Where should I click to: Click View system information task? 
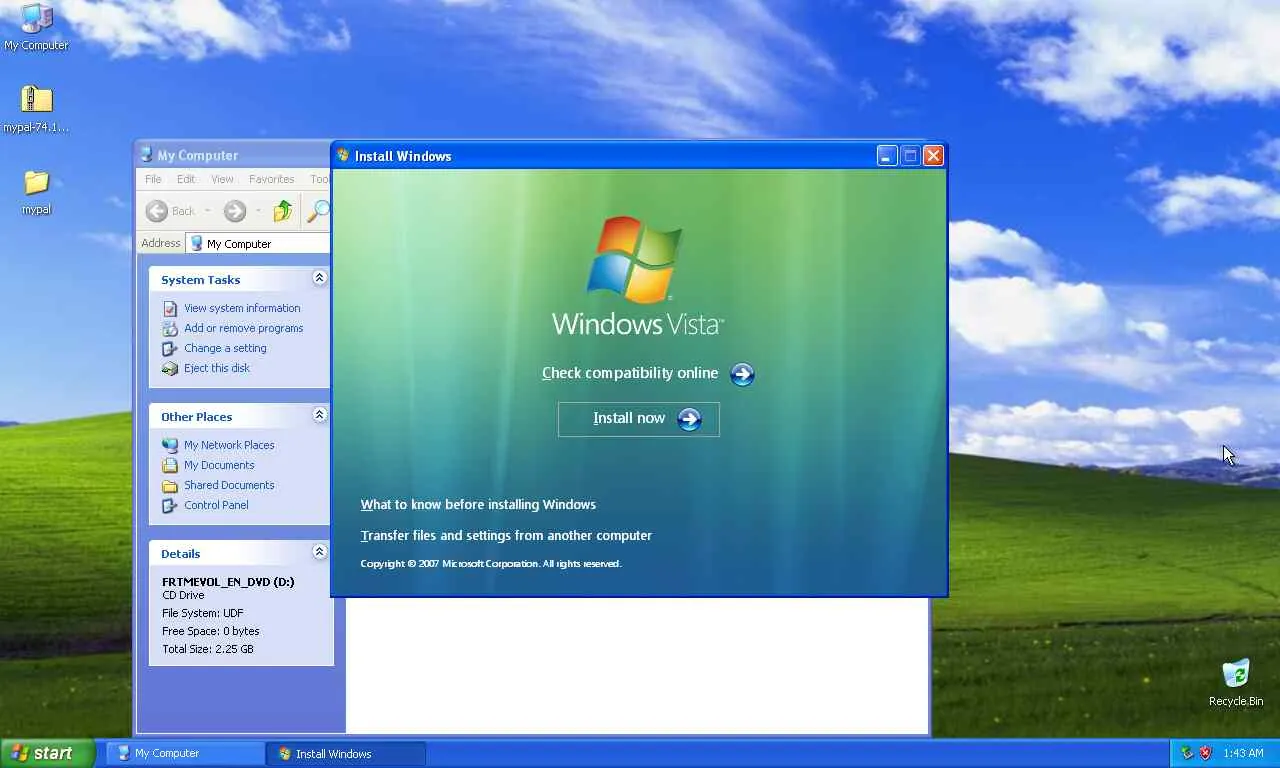point(242,308)
